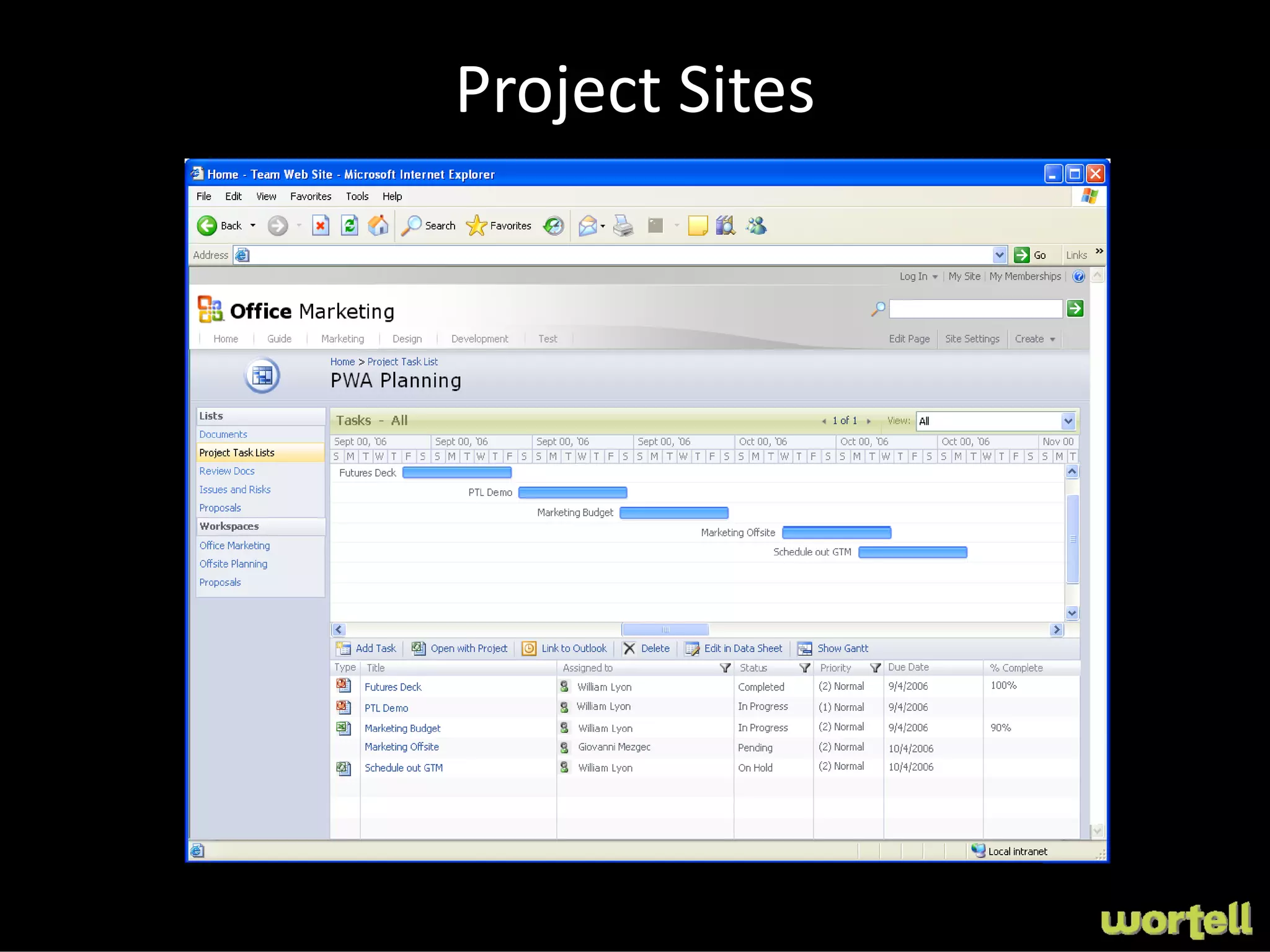Open the Create dropdown menu

[x=1034, y=339]
